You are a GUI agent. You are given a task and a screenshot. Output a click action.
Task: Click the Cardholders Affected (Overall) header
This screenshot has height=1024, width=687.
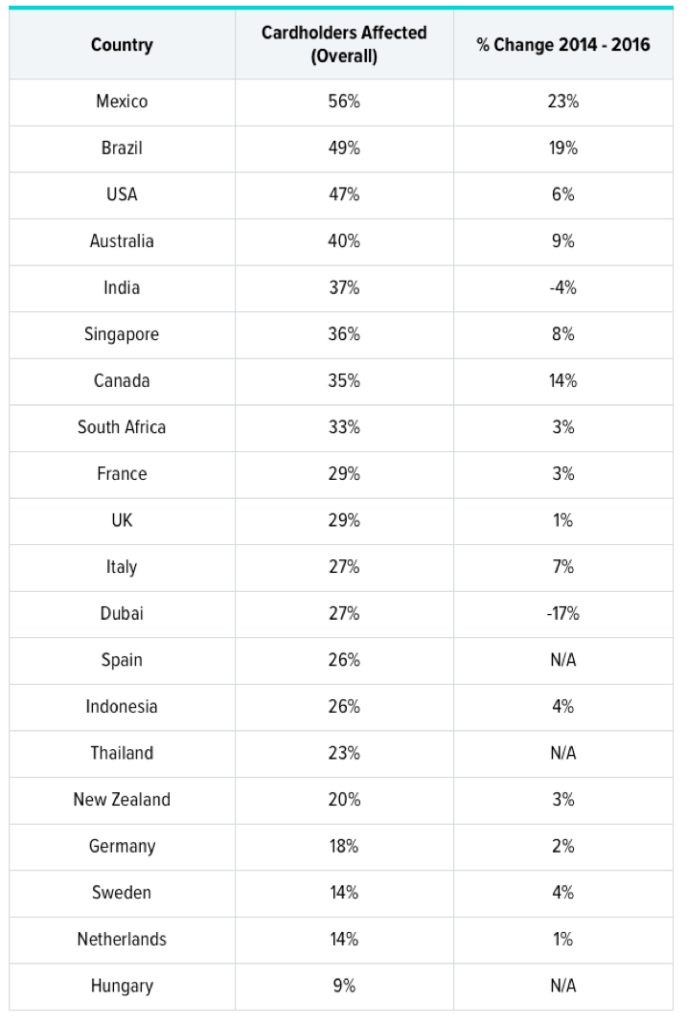pyautogui.click(x=344, y=45)
